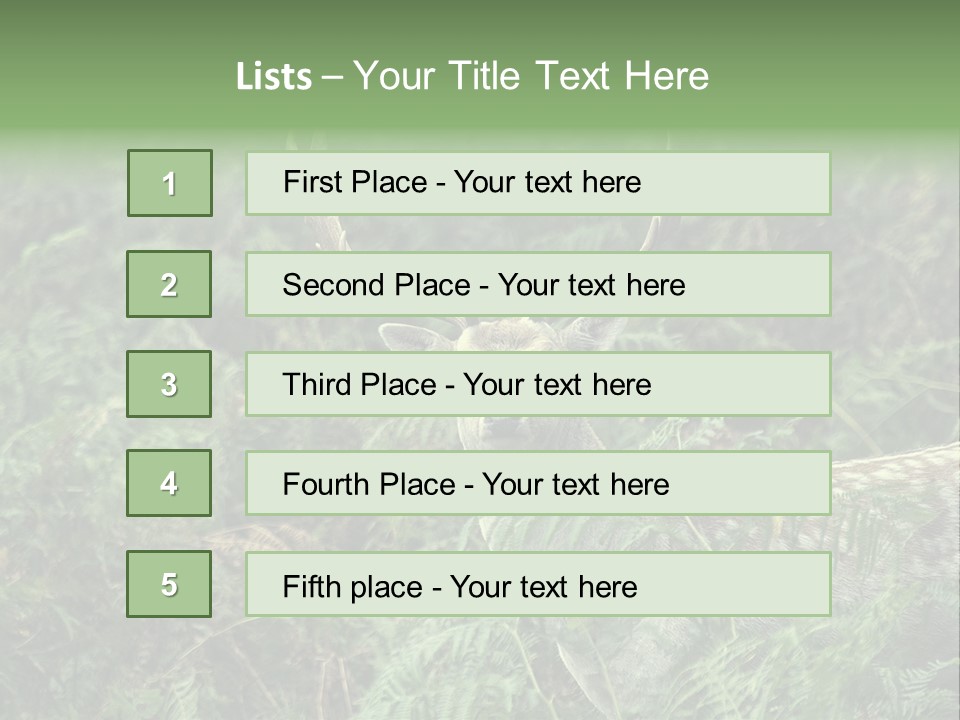Image resolution: width=960 pixels, height=720 pixels.
Task: Click the bold word 'Lists' in title
Action: click(x=273, y=77)
